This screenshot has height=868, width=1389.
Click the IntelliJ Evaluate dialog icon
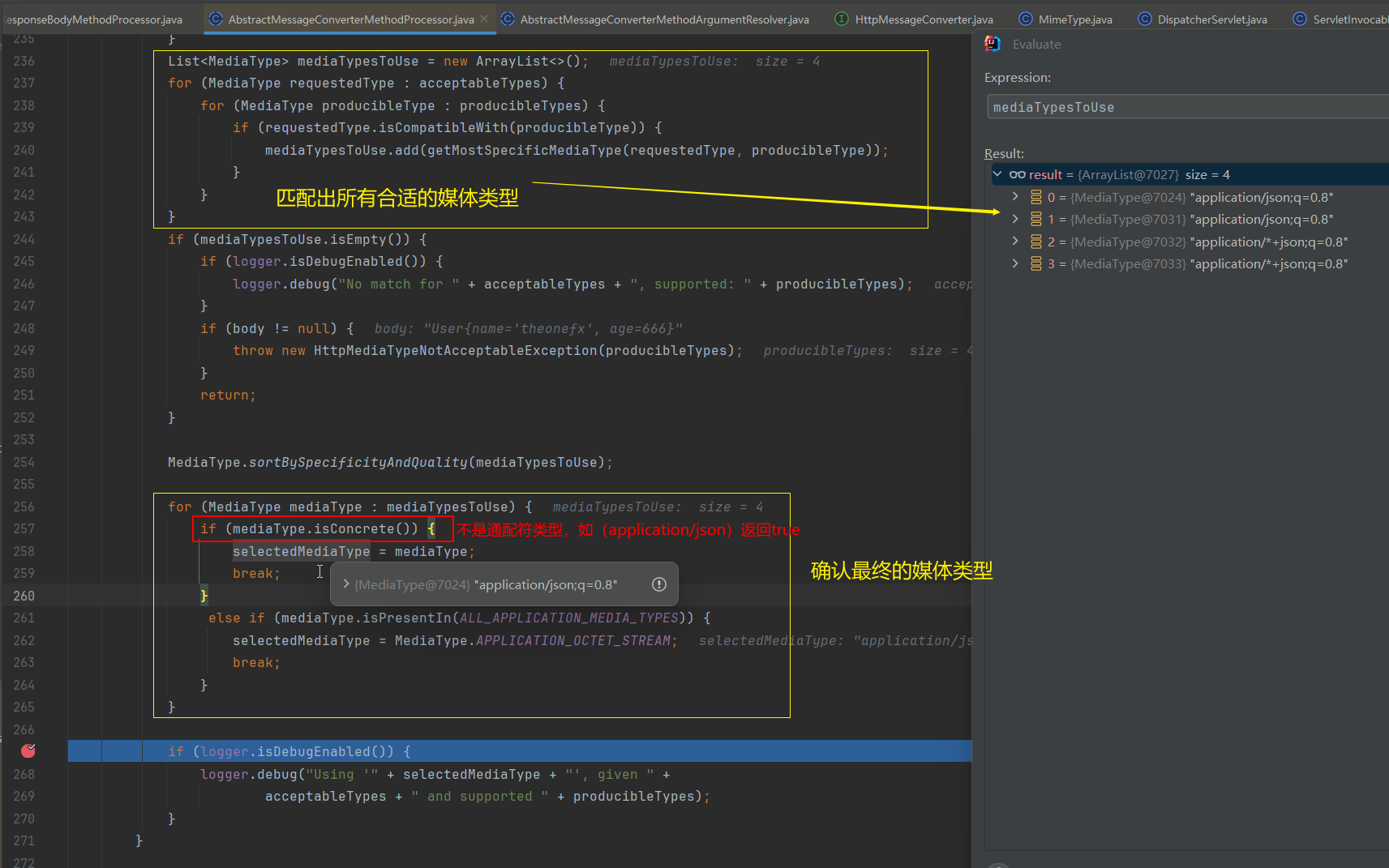point(992,44)
